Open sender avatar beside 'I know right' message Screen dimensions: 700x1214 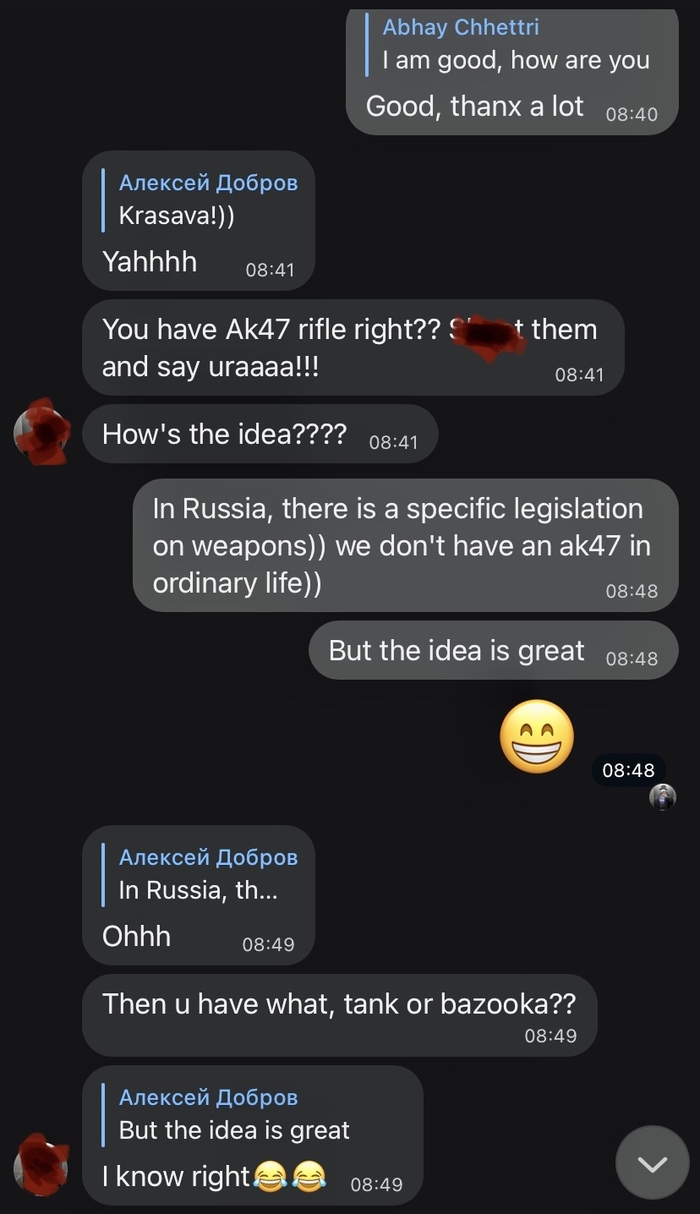tap(42, 1166)
